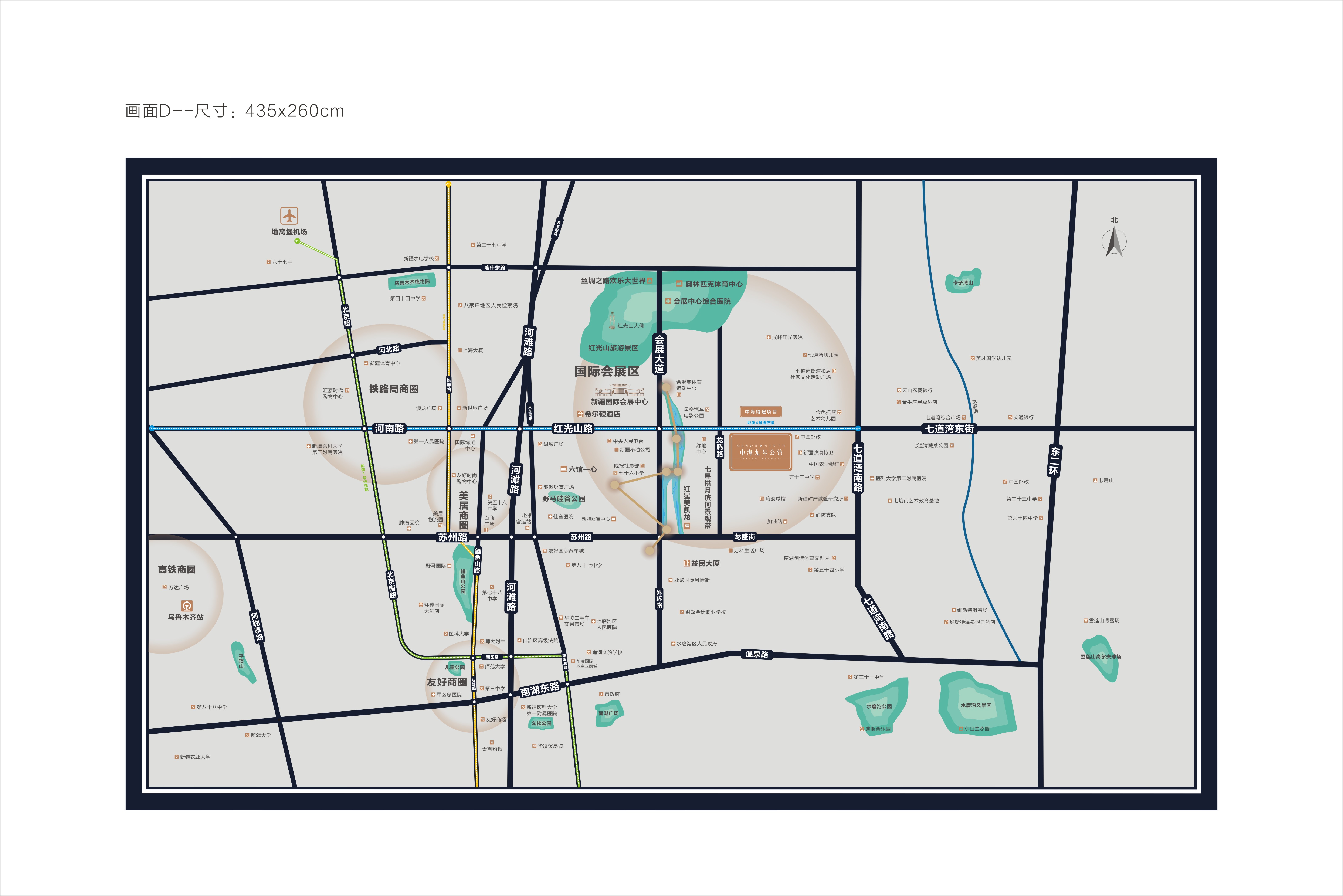Select the 交通银行 label
This screenshot has width=1343, height=896.
1024,417
